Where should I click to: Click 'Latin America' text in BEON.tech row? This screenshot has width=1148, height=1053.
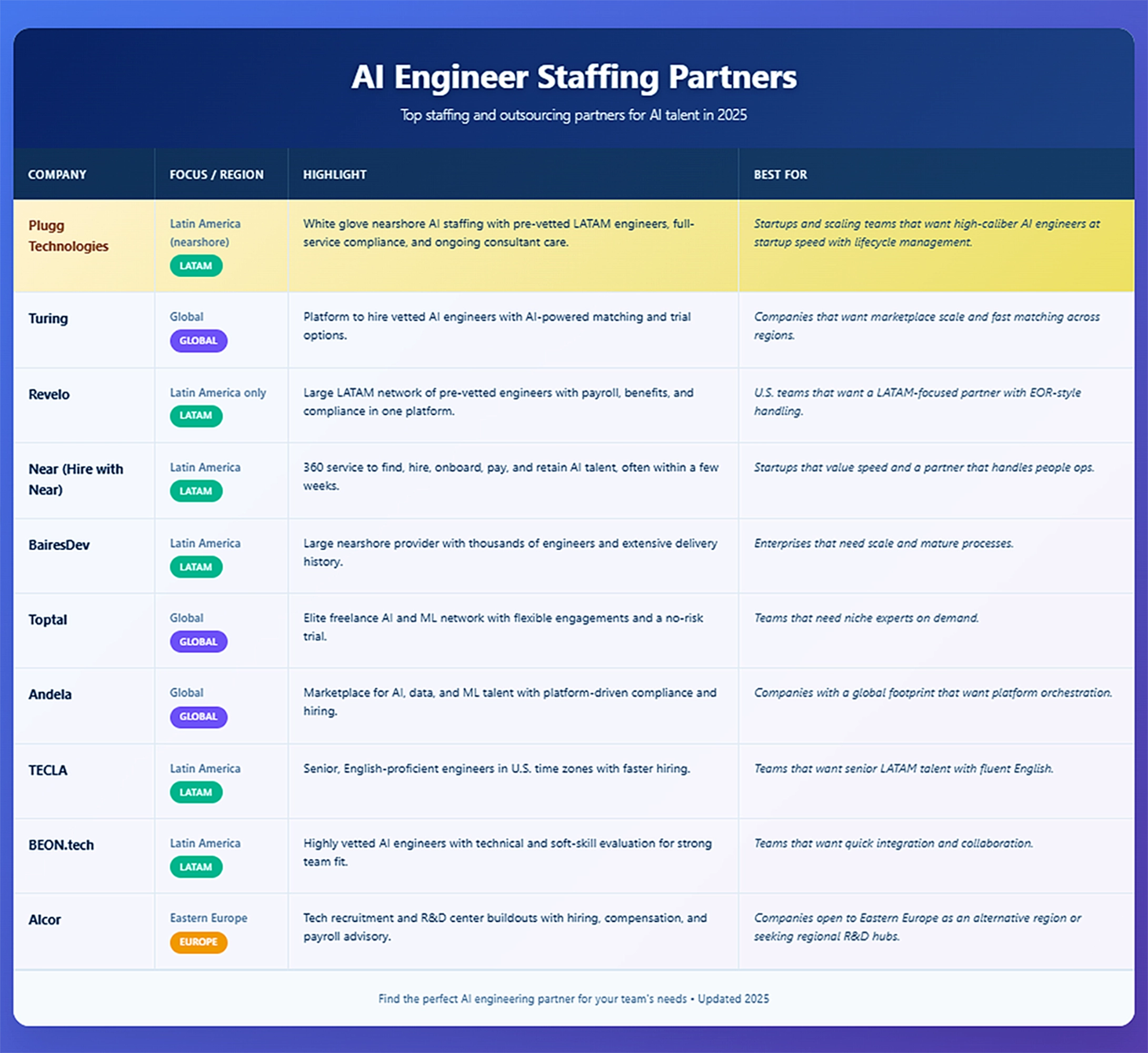[x=205, y=843]
